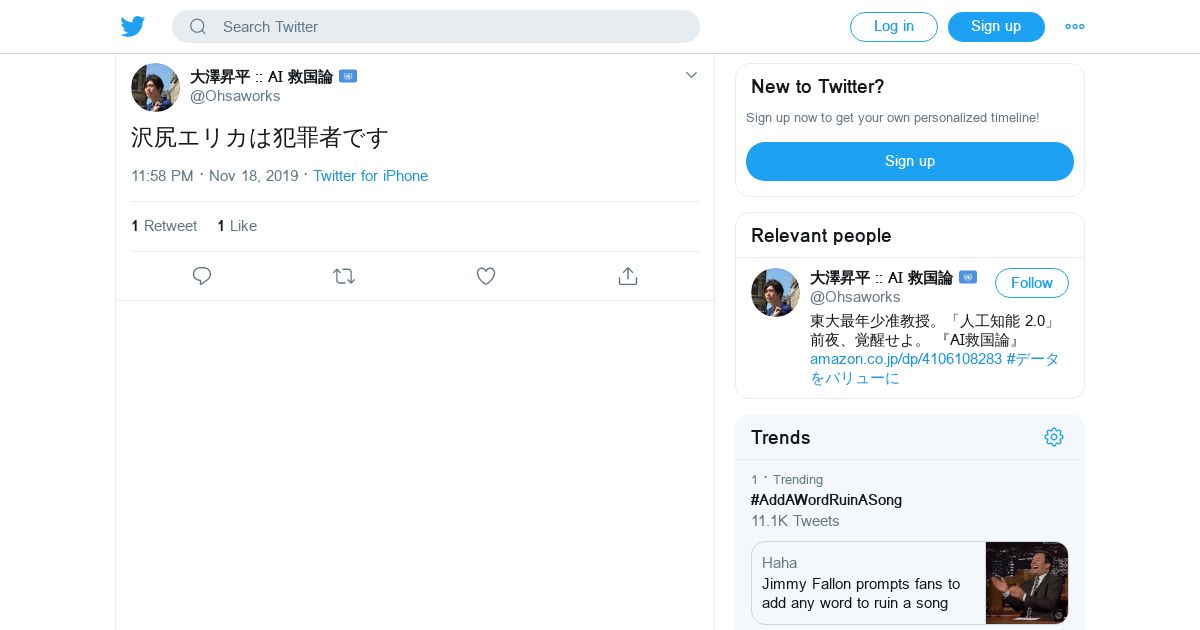Image resolution: width=1200 pixels, height=630 pixels.
Task: Open Jimmy Fallon thumbnail image
Action: pyautogui.click(x=1027, y=583)
